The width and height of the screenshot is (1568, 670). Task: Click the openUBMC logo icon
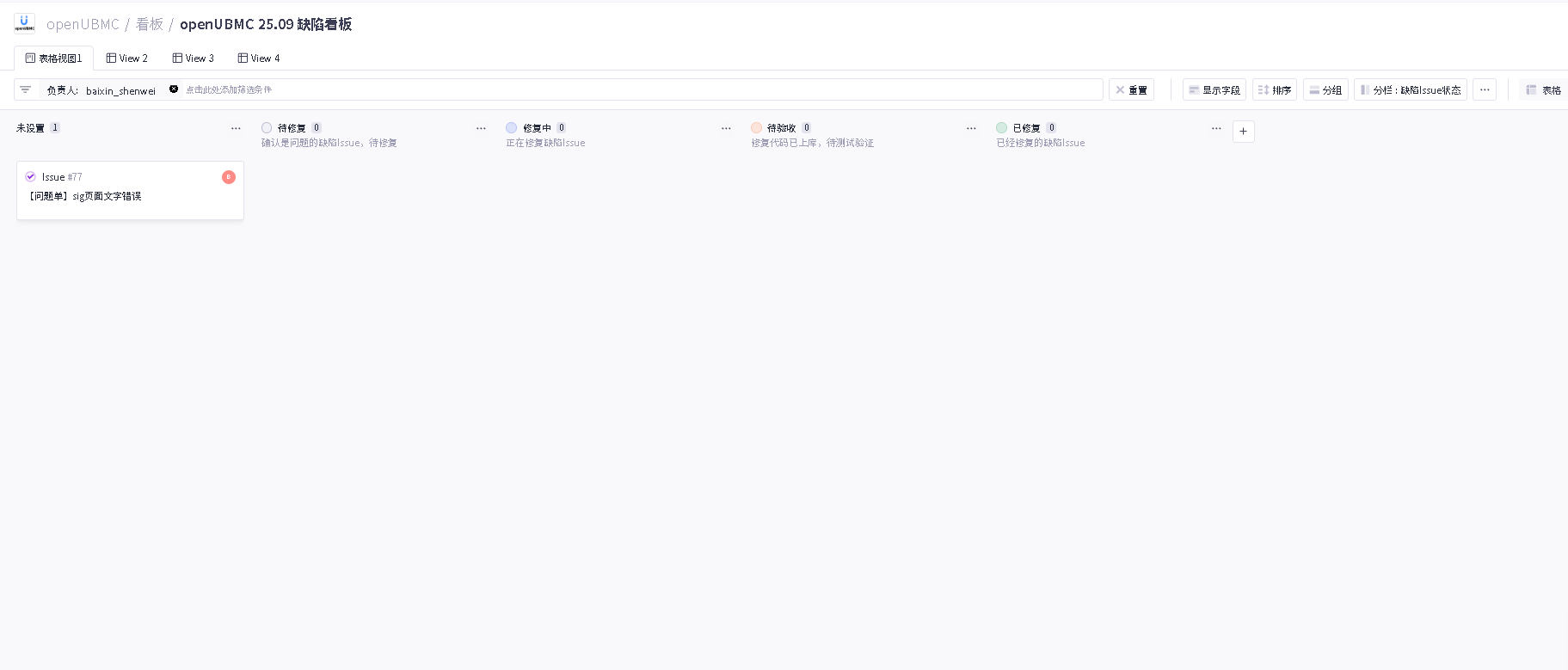point(25,23)
